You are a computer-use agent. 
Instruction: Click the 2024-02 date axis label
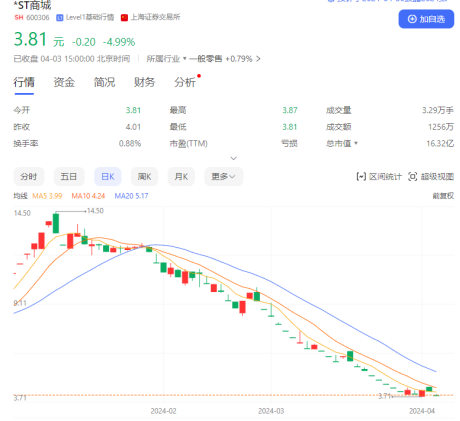coord(163,411)
